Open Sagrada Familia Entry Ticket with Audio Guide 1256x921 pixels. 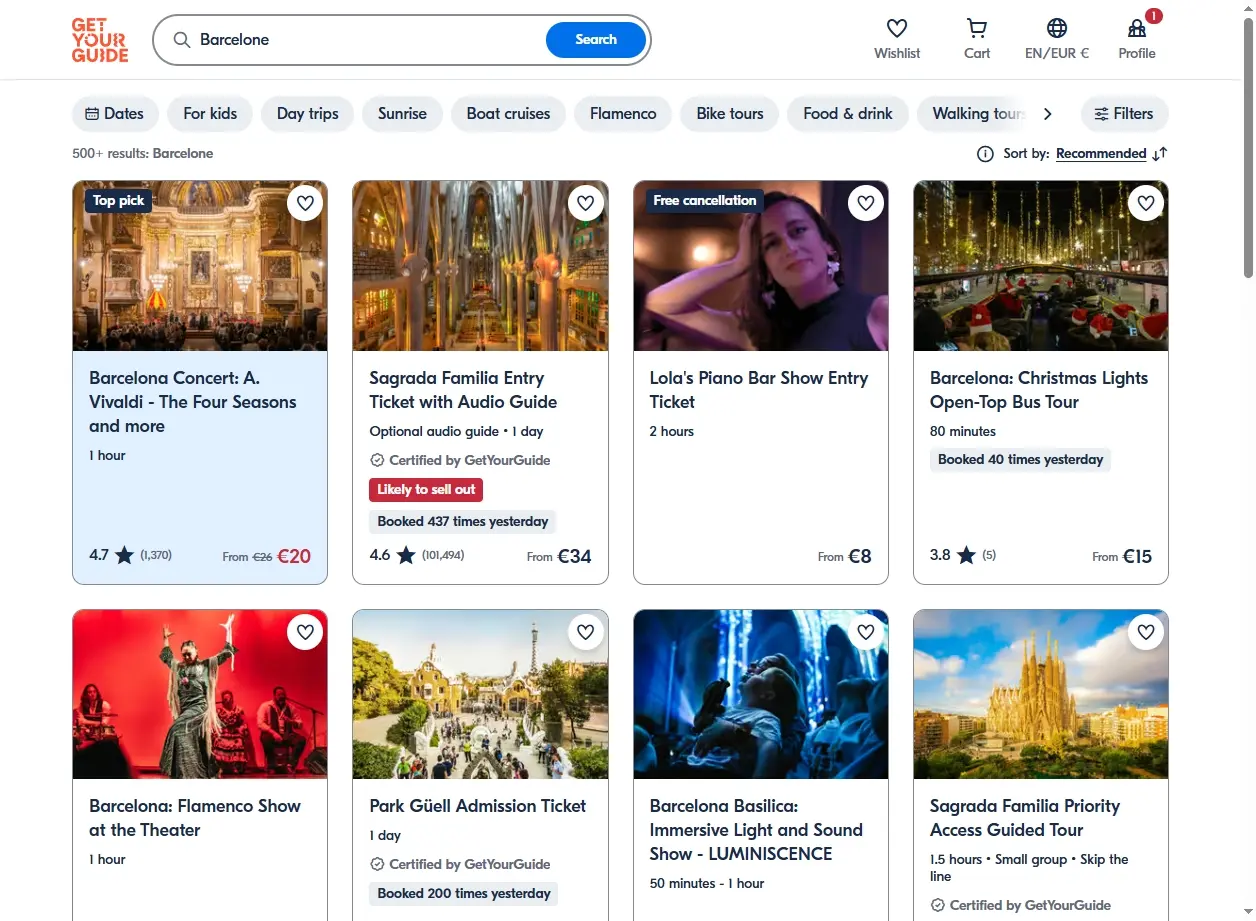(x=463, y=390)
